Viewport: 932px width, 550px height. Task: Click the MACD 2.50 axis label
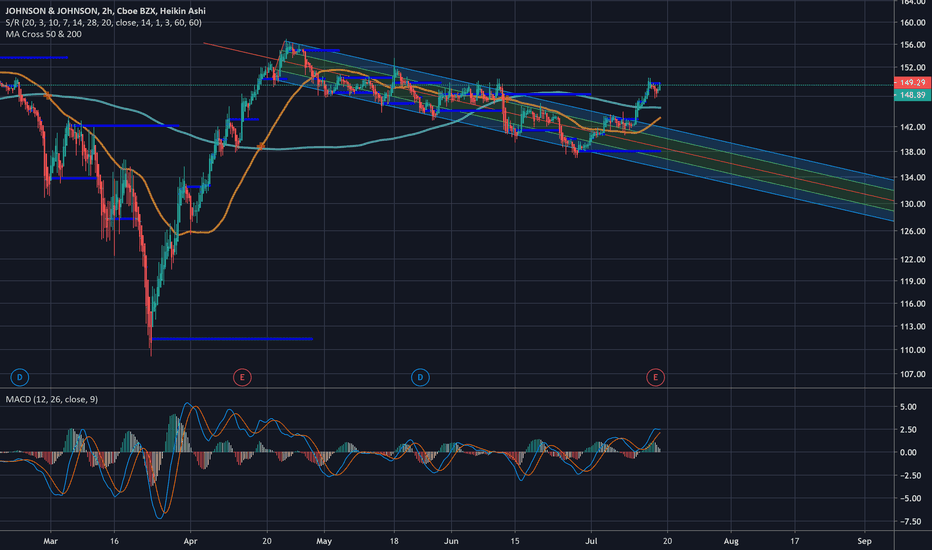point(908,429)
